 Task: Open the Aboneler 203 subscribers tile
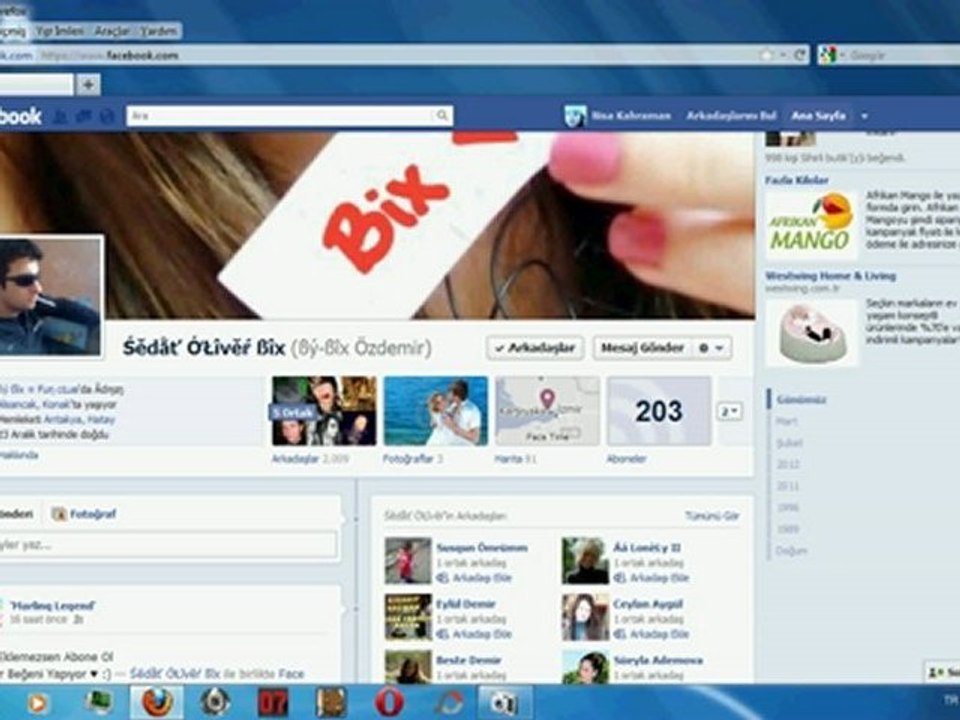659,411
